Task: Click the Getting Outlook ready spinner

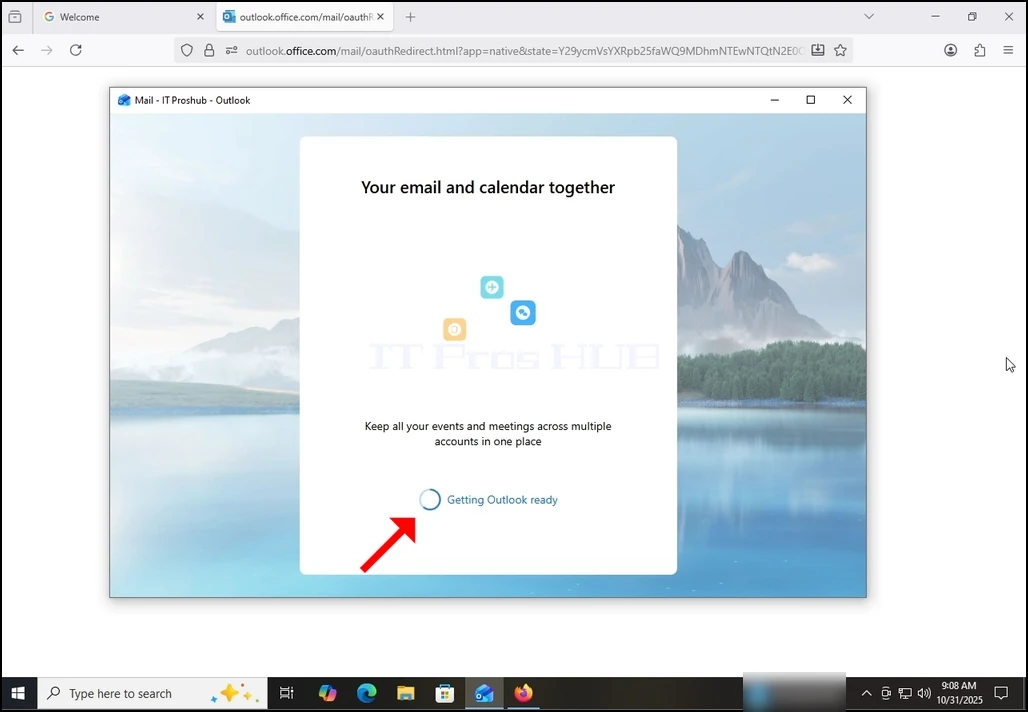Action: [430, 500]
